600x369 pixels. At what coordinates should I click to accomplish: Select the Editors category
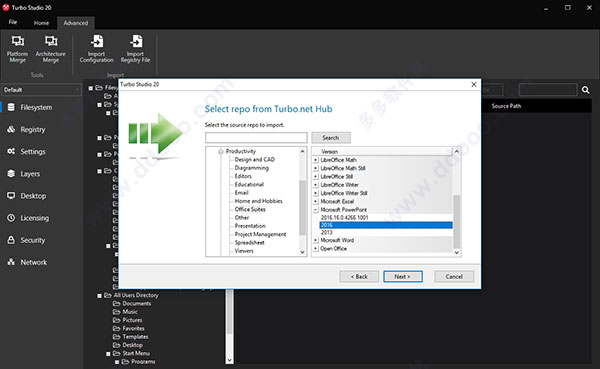[243, 176]
